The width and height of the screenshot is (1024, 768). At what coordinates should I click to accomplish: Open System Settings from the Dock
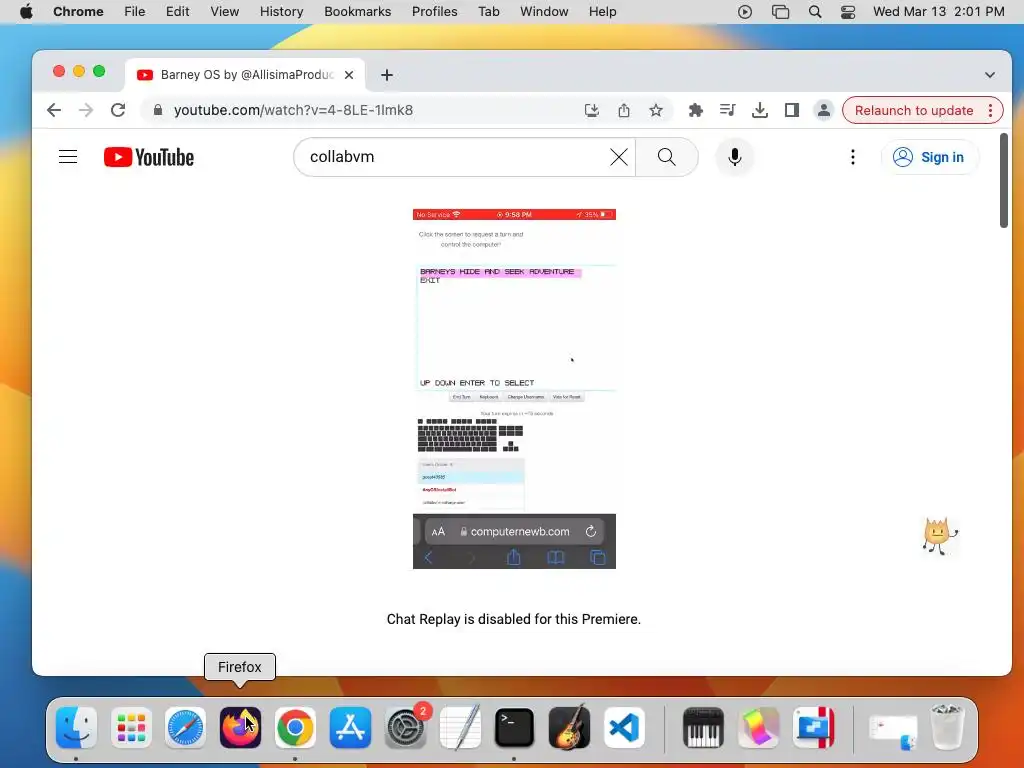[x=406, y=728]
